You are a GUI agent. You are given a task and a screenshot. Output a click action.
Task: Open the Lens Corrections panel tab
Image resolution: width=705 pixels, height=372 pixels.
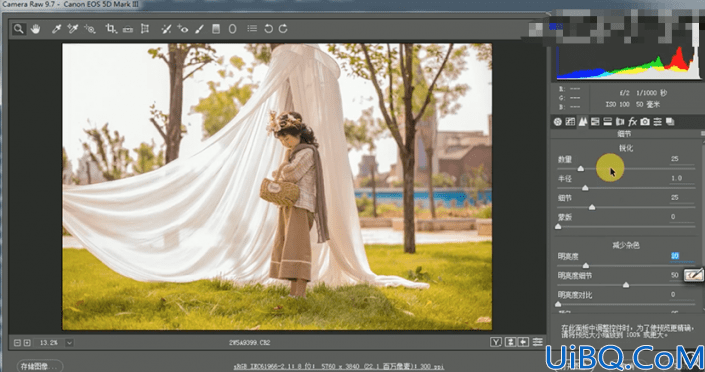point(620,121)
